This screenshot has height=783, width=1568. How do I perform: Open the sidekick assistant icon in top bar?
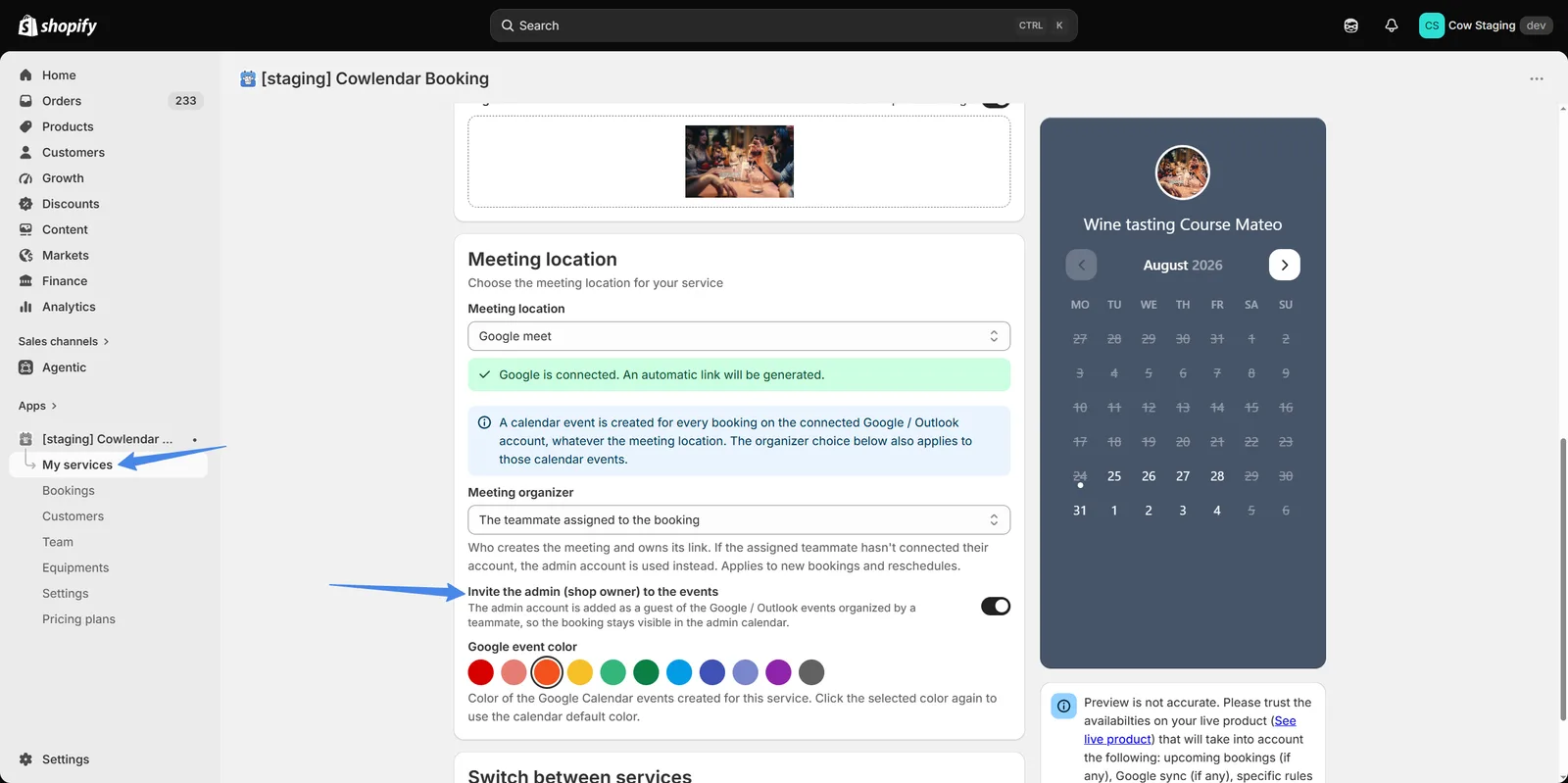tap(1350, 25)
